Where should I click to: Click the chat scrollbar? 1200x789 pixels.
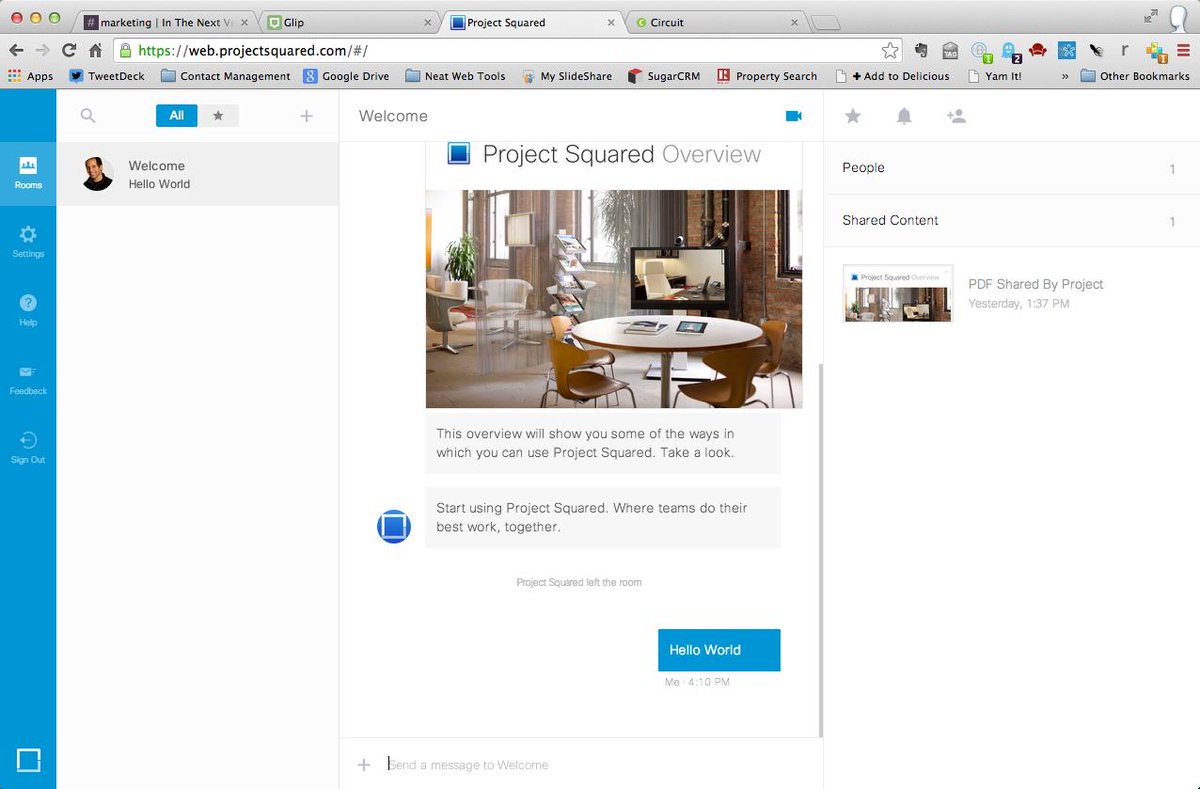tap(820, 550)
